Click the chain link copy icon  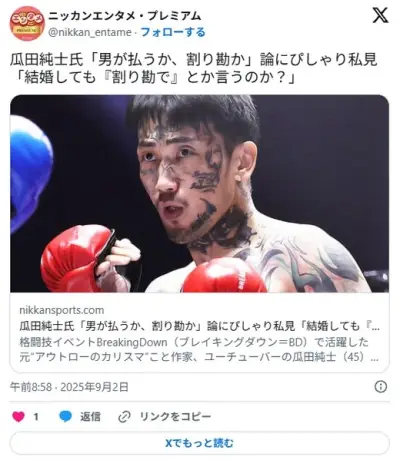pos(124,417)
